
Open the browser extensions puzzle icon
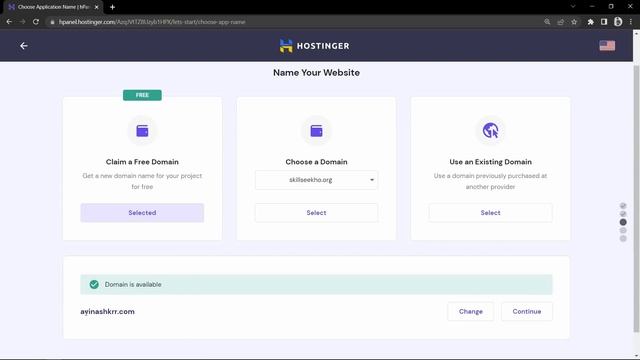(590, 22)
